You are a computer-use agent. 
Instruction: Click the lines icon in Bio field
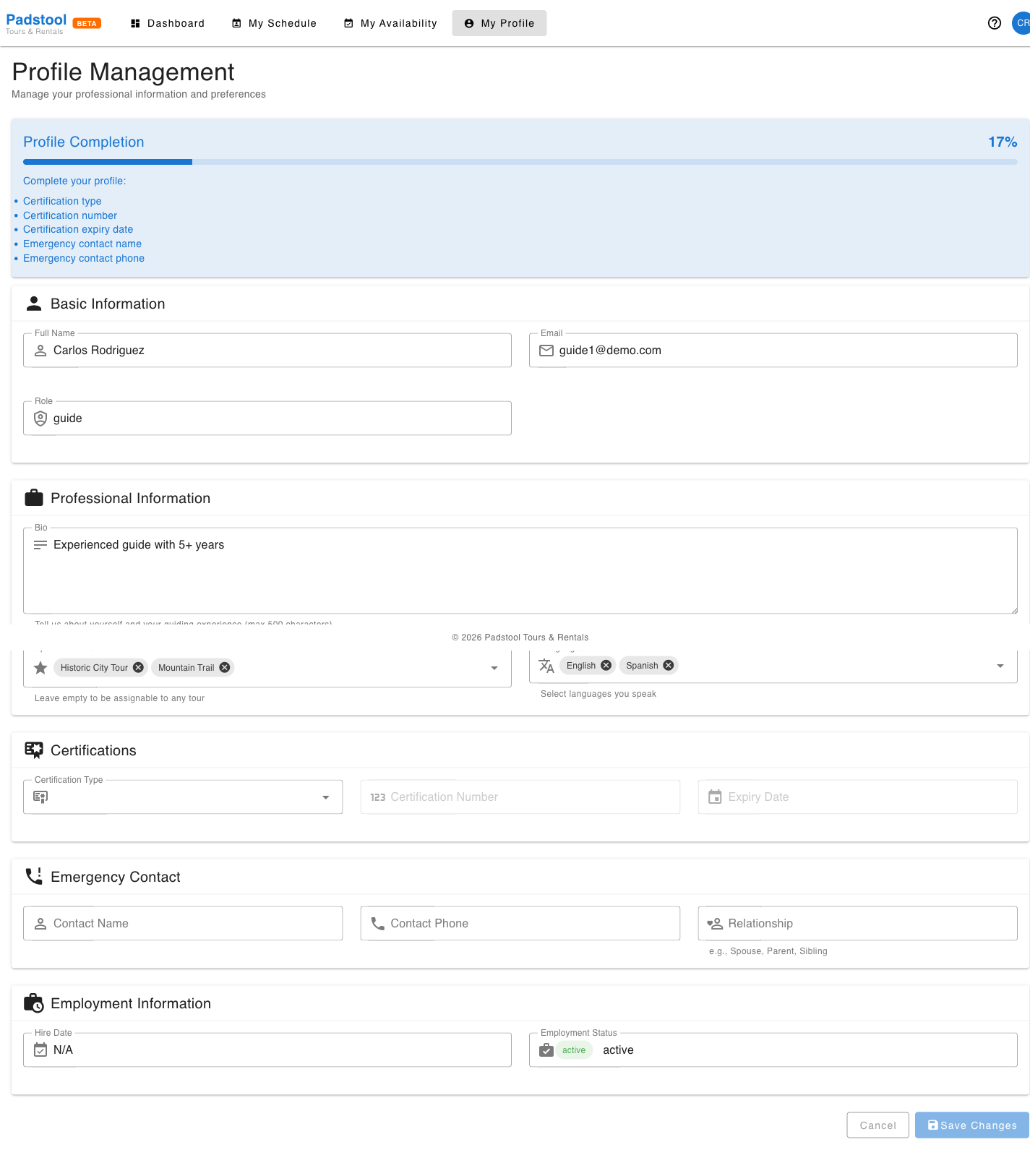point(40,545)
